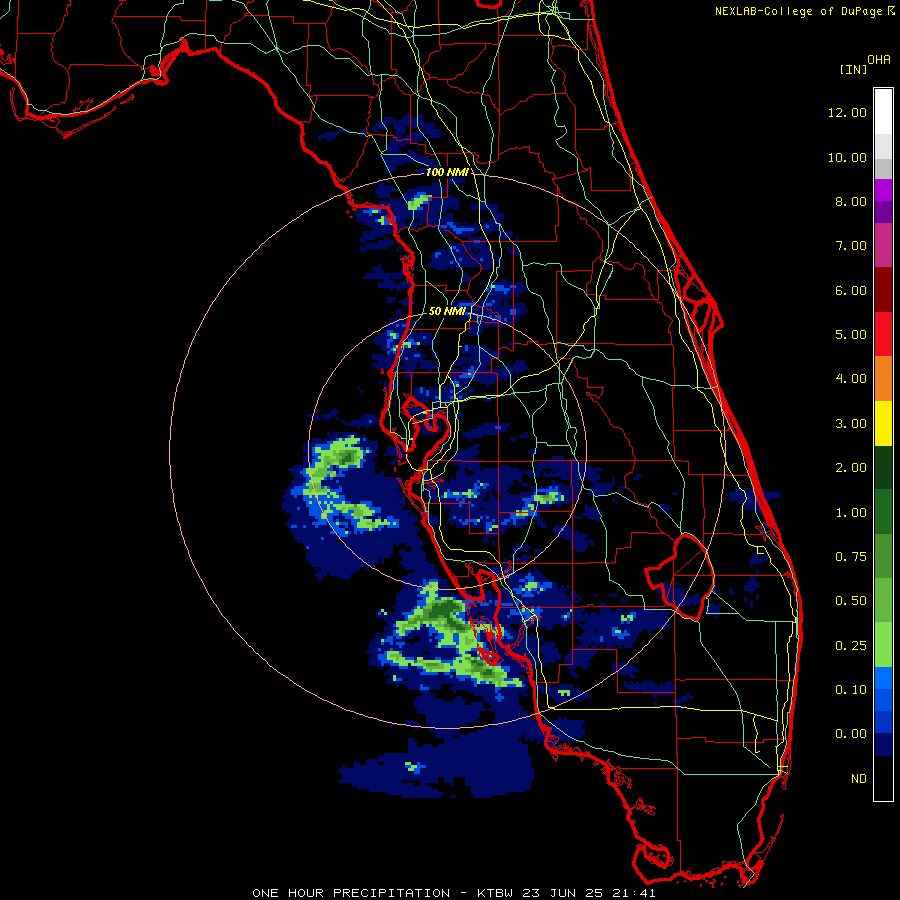Click the 50 NMI range ring label
Screen dimensions: 900x900
[447, 311]
